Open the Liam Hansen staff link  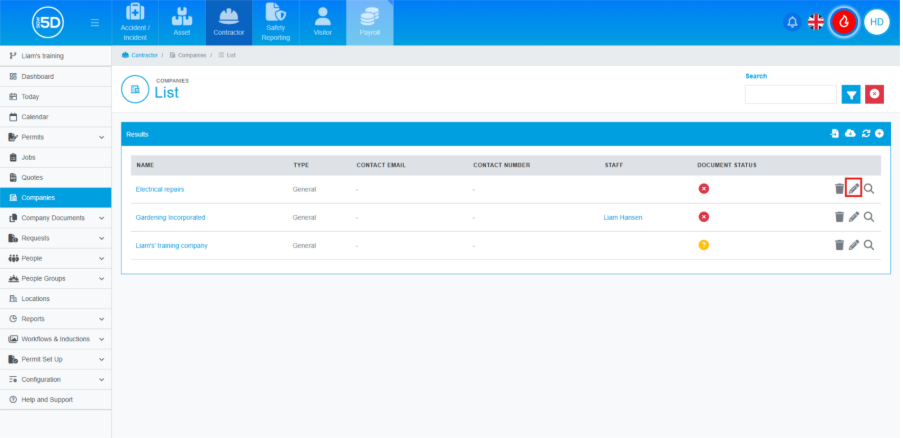pos(623,217)
